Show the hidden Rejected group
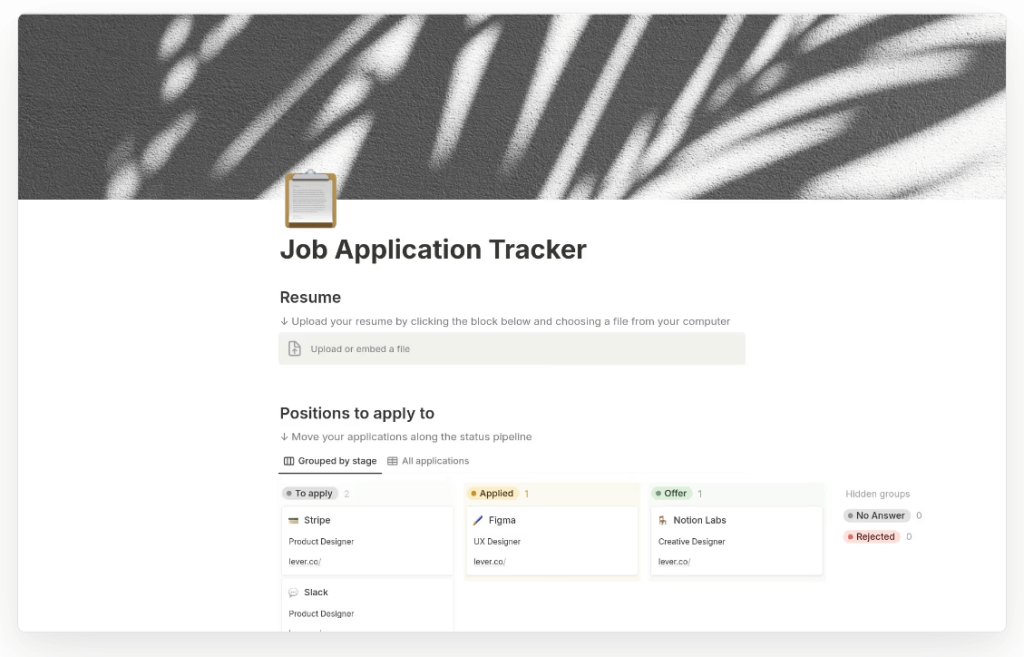Screen dimensions: 1024x657 coord(872,537)
